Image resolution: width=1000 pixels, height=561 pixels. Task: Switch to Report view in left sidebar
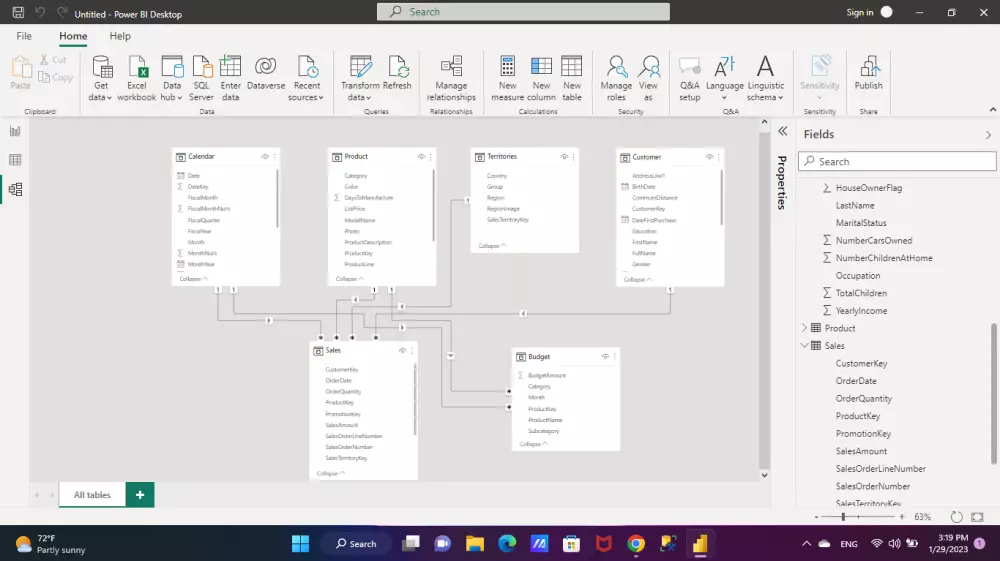click(15, 131)
